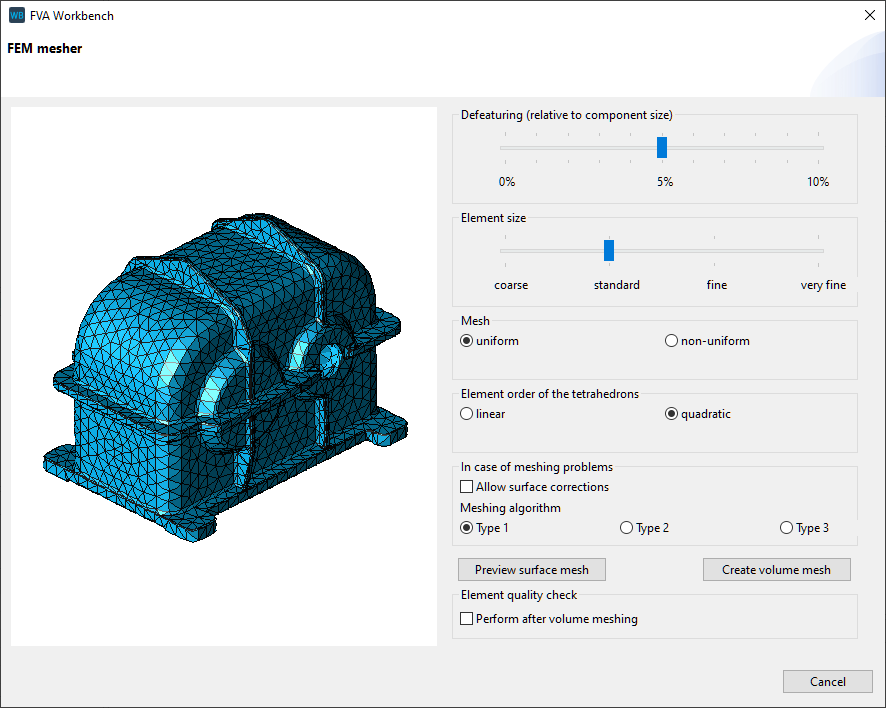Choose linear element order
The height and width of the screenshot is (708, 886).
coord(467,414)
